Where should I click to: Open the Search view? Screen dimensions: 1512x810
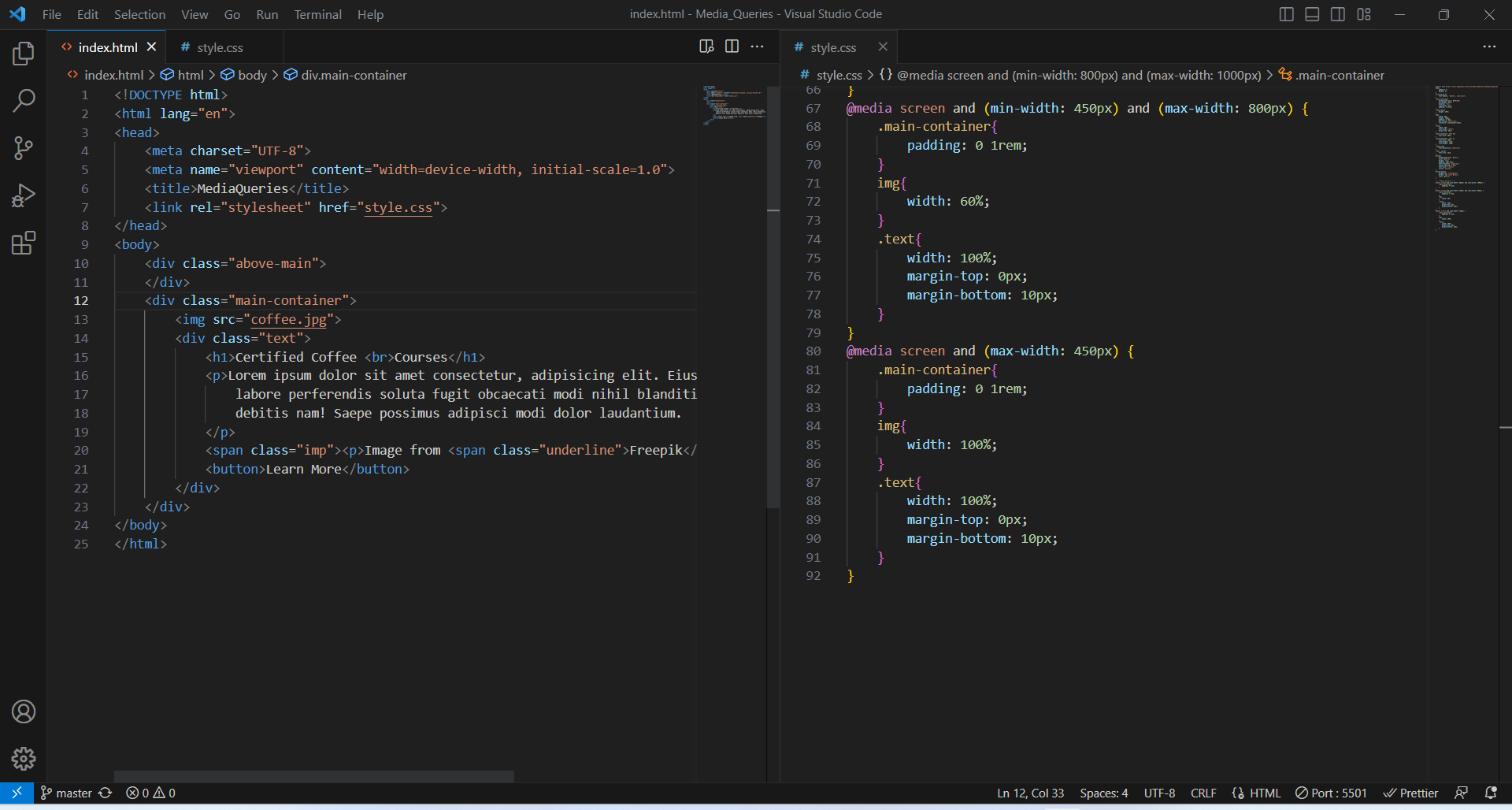[24, 101]
